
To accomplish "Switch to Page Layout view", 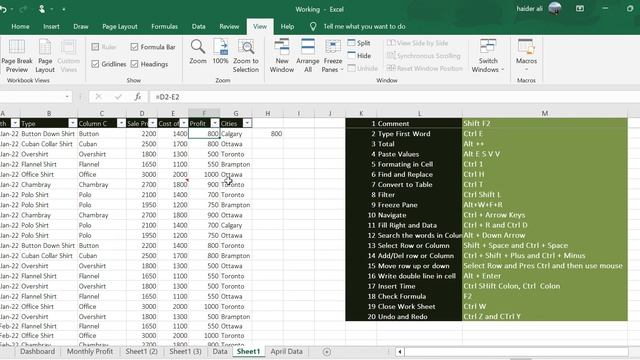I will pyautogui.click(x=45, y=56).
